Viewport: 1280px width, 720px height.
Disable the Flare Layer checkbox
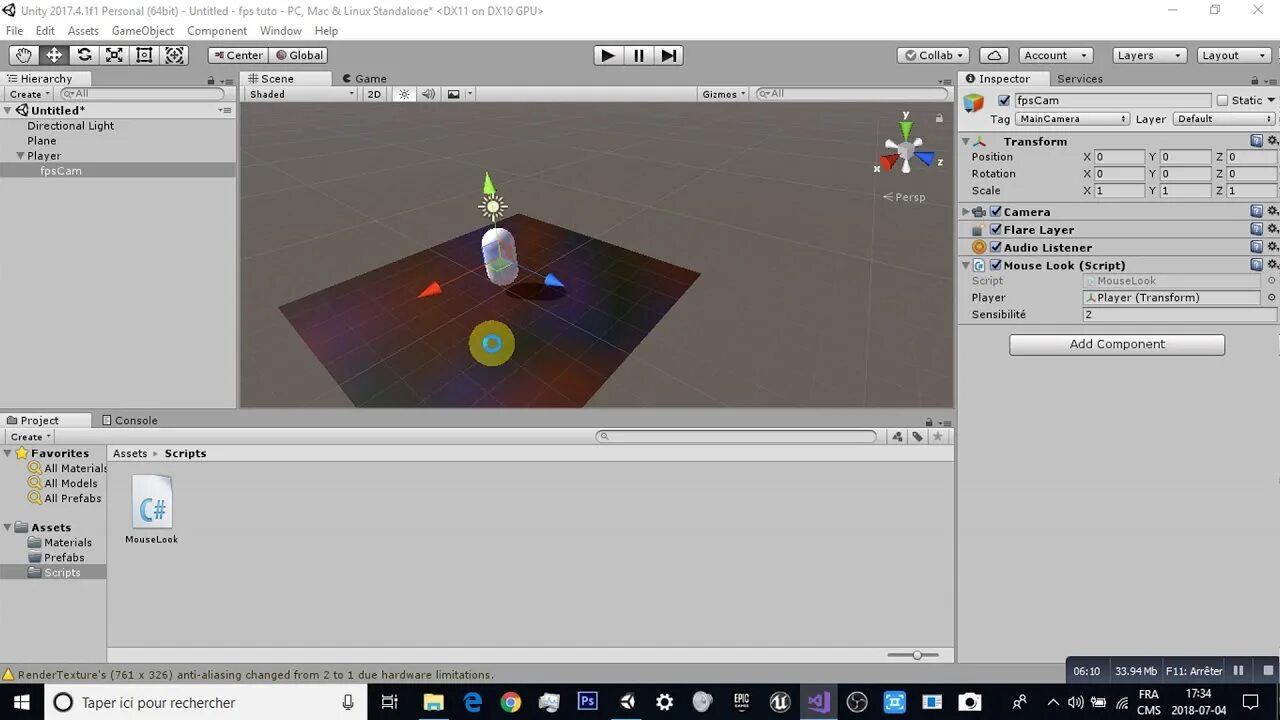pos(996,230)
